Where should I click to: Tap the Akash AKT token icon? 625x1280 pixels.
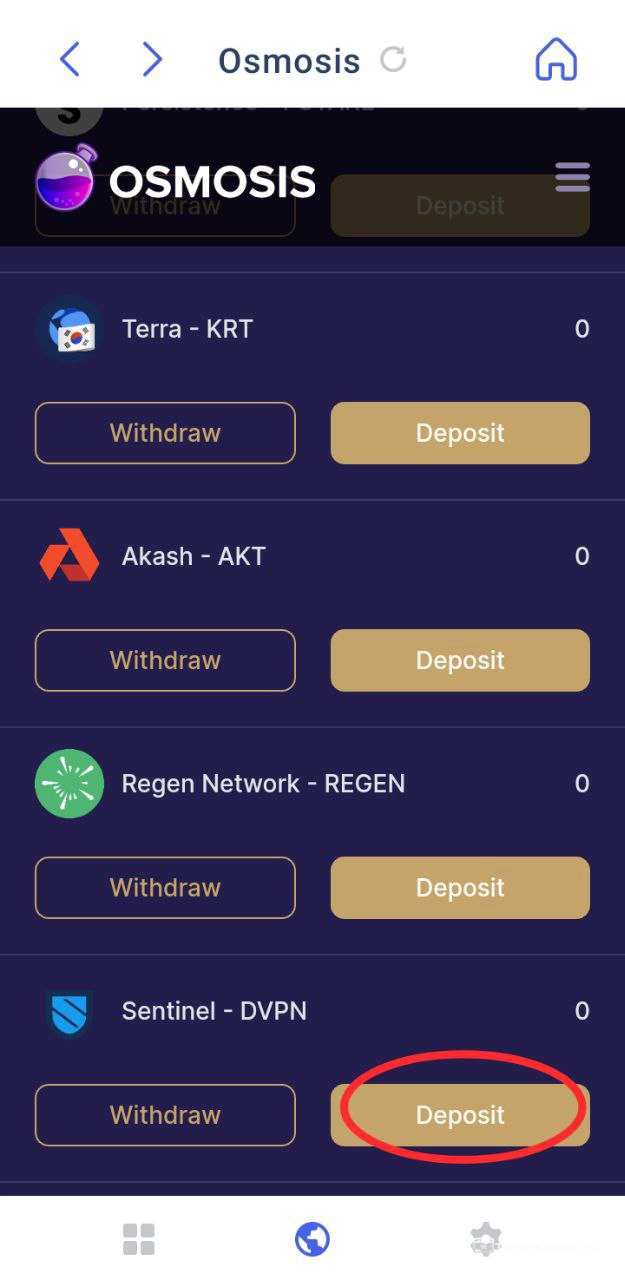pos(69,556)
